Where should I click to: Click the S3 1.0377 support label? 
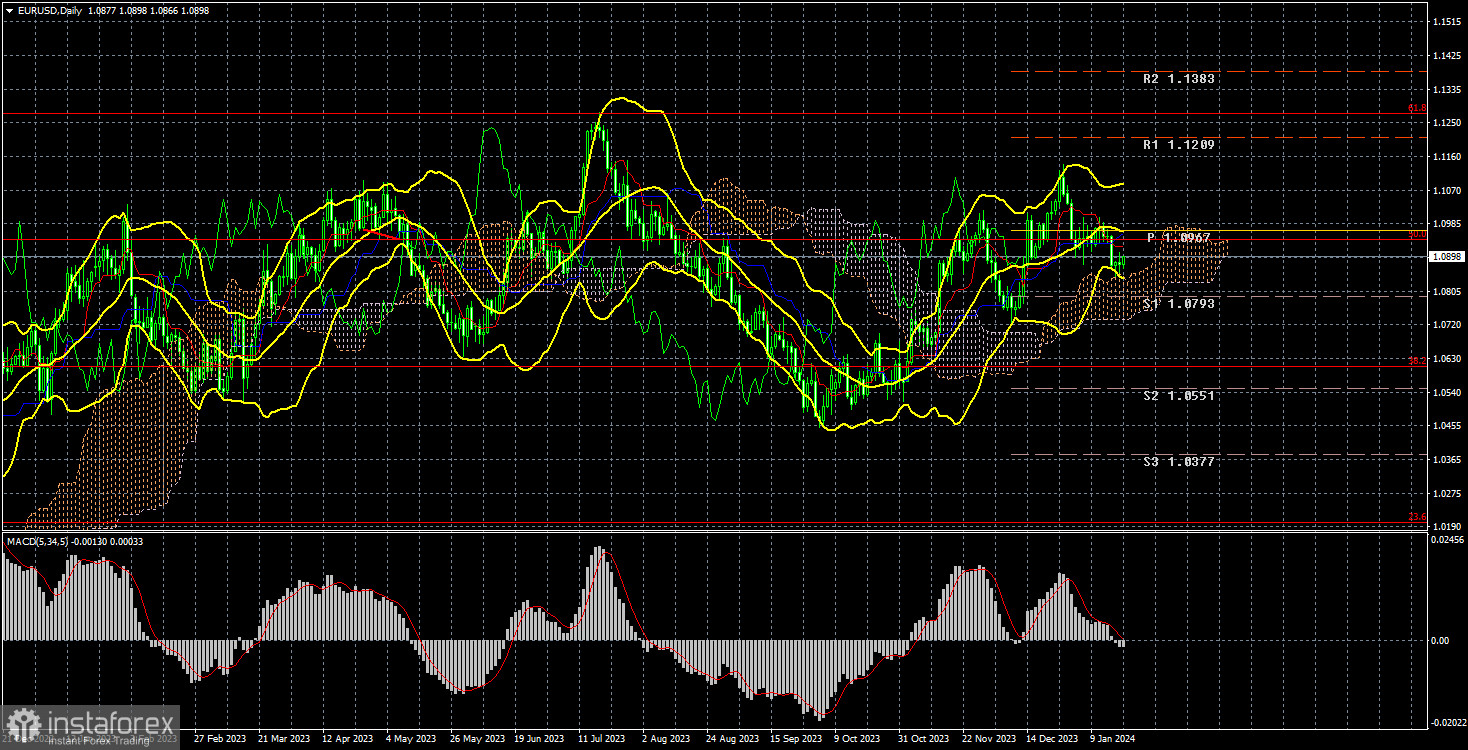point(1180,462)
